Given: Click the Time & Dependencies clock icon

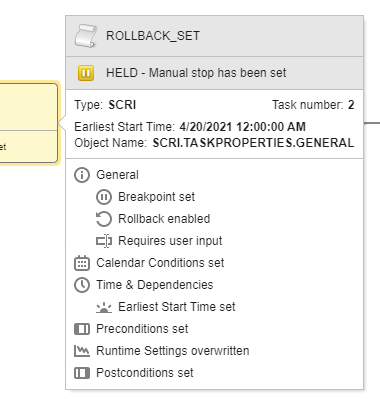Looking at the screenshot, I should coord(82,285).
